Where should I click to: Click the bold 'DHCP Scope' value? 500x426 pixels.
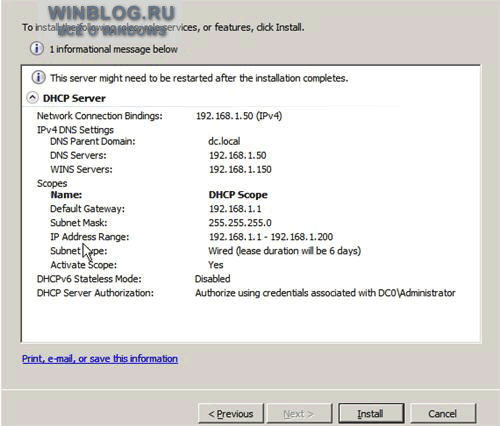tap(238, 195)
